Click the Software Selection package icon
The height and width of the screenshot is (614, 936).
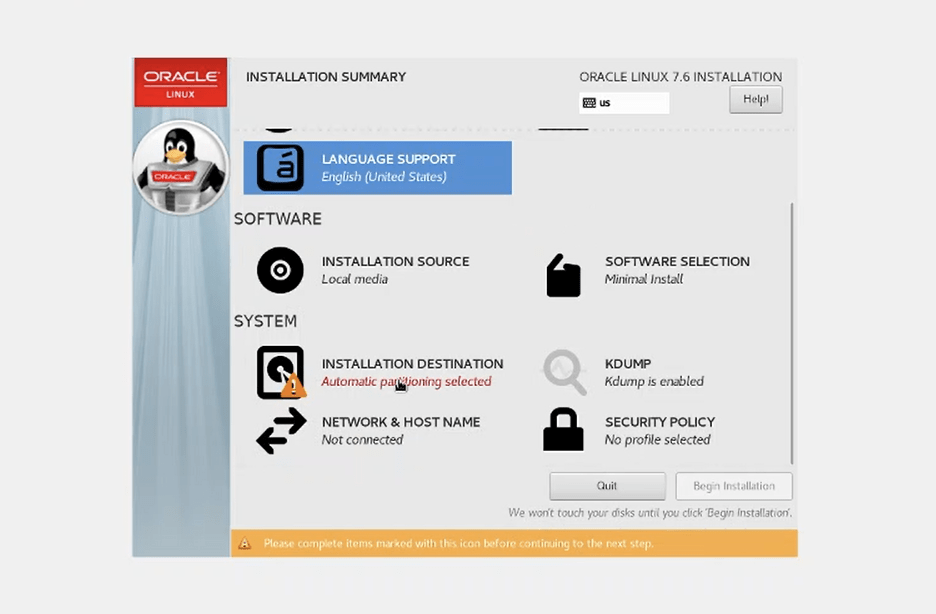pyautogui.click(x=563, y=275)
